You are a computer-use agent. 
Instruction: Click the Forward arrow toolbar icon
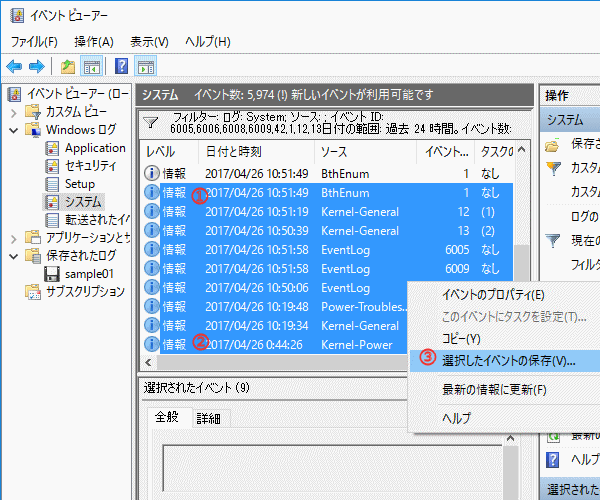[x=36, y=67]
